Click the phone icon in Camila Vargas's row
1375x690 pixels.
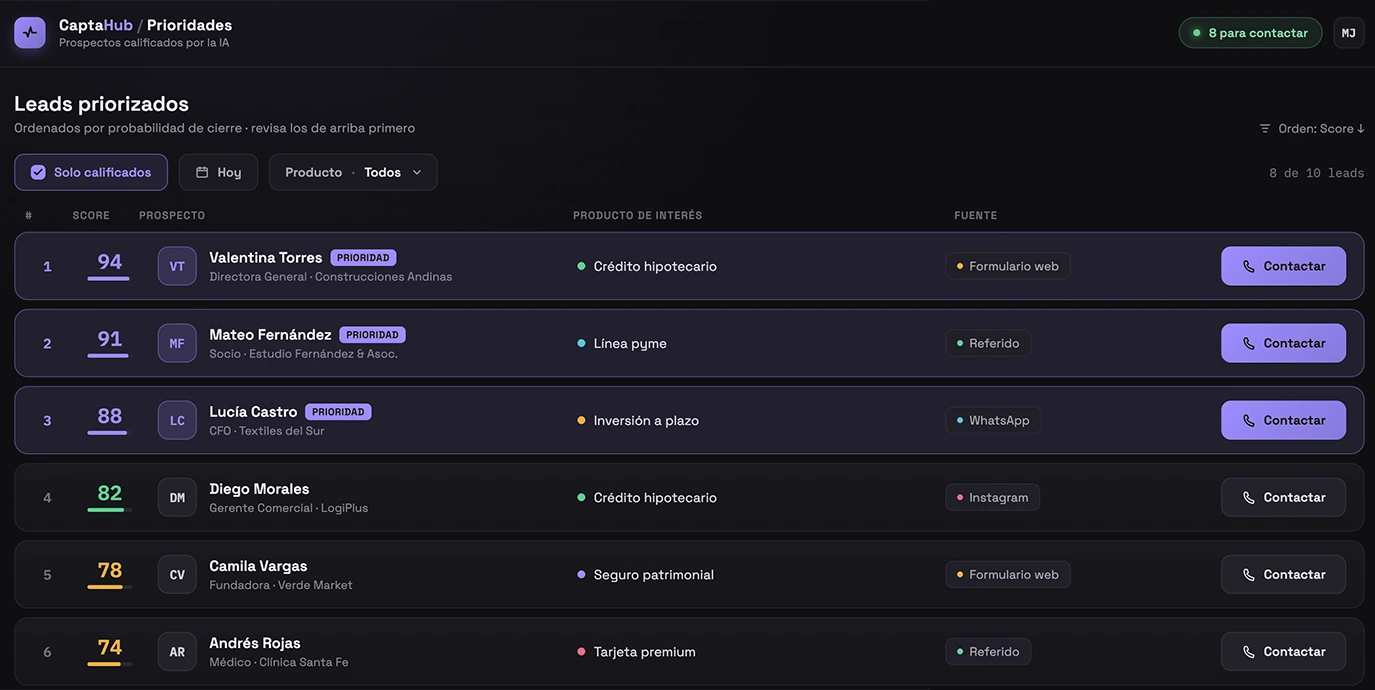1249,574
